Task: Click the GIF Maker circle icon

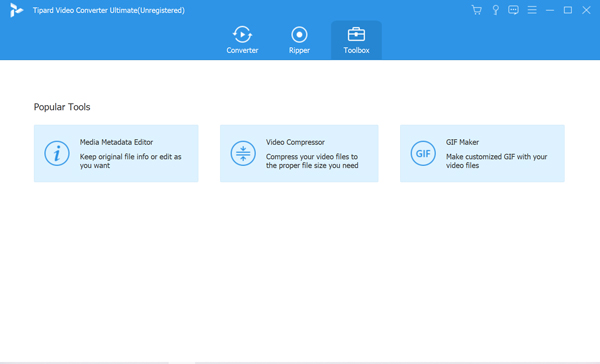Action: tap(423, 153)
